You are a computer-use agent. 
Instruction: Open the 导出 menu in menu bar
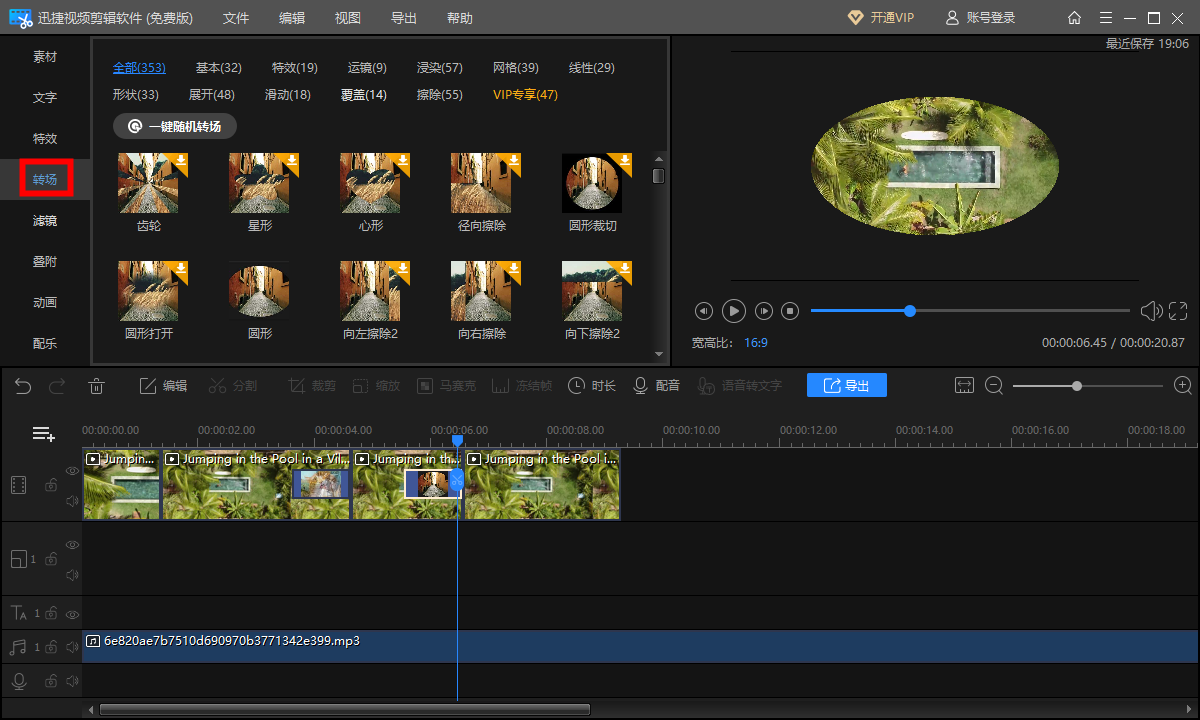(404, 18)
